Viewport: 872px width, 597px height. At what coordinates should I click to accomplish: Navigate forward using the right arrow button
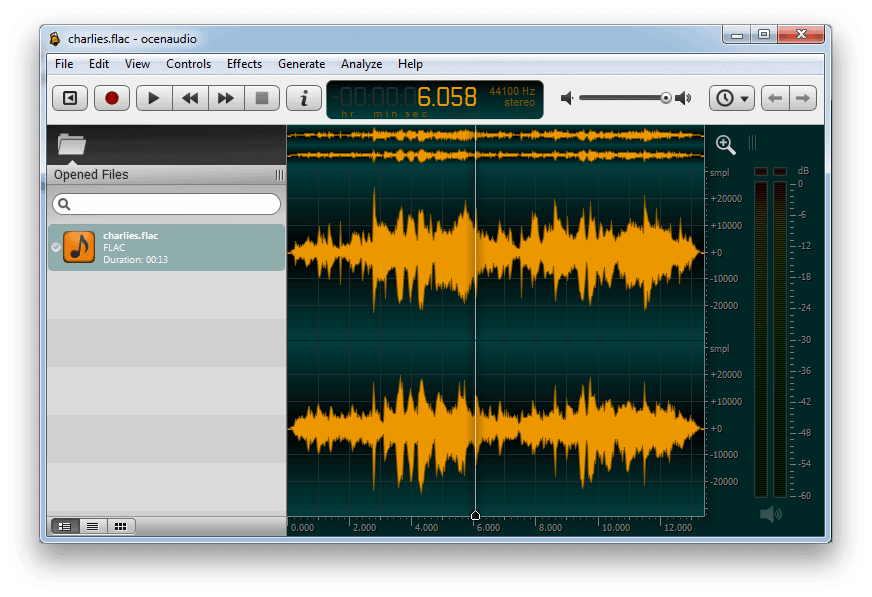tap(804, 97)
